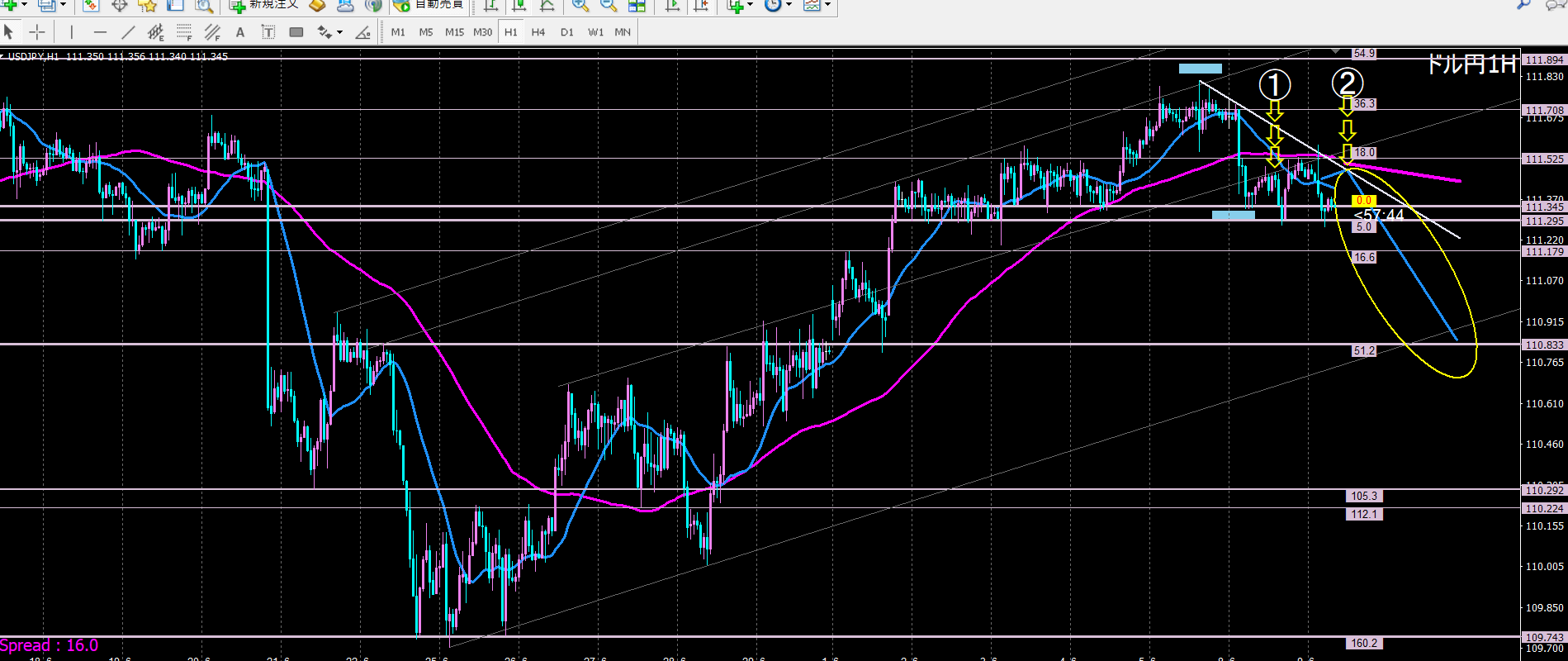
Task: Open the Periods clock dropdown
Action: click(778, 5)
